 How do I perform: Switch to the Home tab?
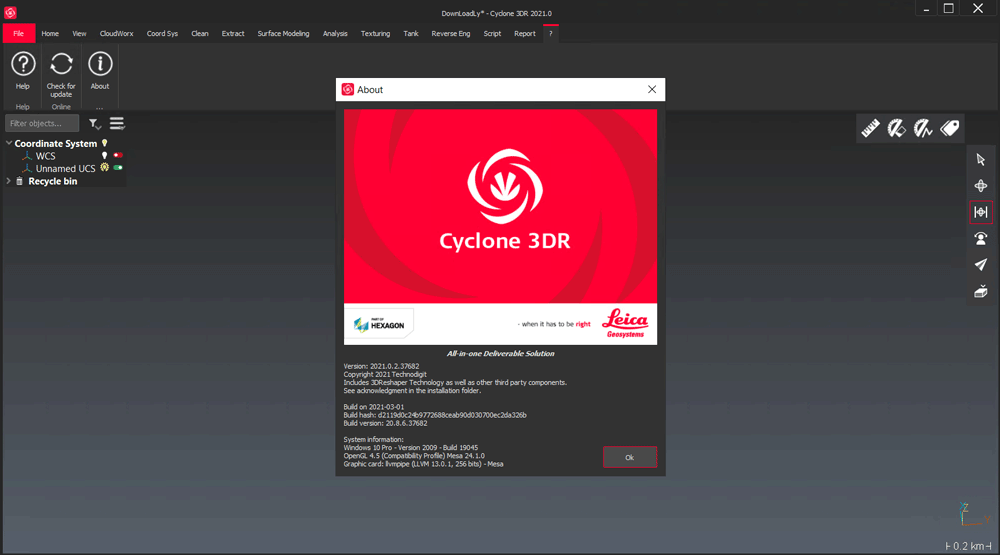[x=50, y=34]
